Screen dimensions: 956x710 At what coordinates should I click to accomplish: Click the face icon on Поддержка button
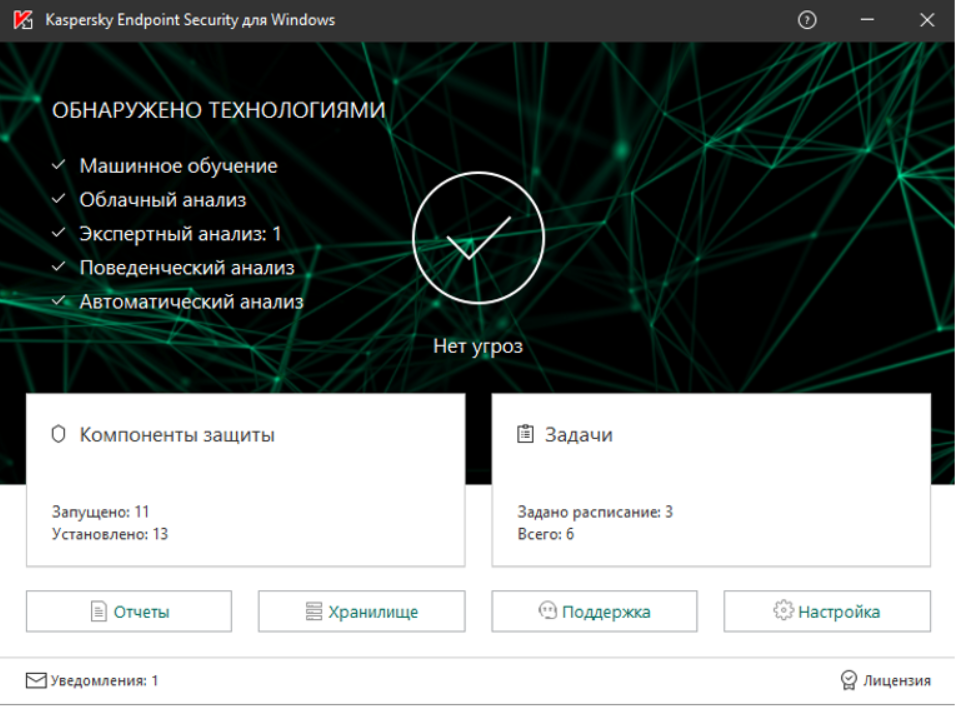(x=548, y=610)
